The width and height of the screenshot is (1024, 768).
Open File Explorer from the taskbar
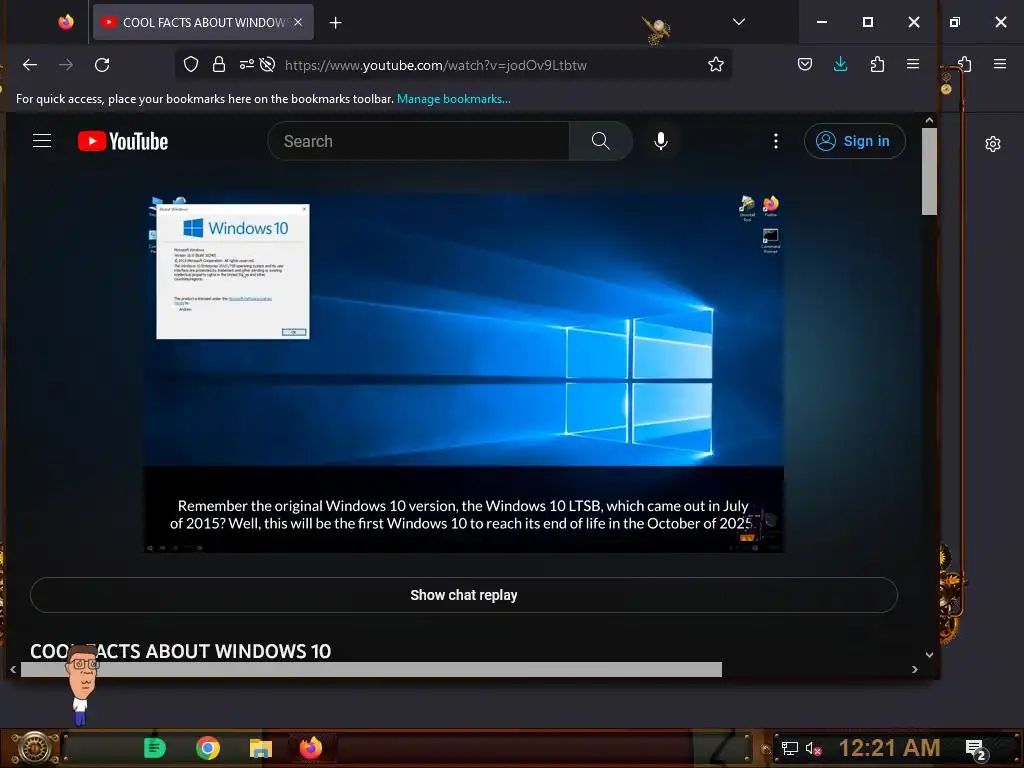click(261, 748)
